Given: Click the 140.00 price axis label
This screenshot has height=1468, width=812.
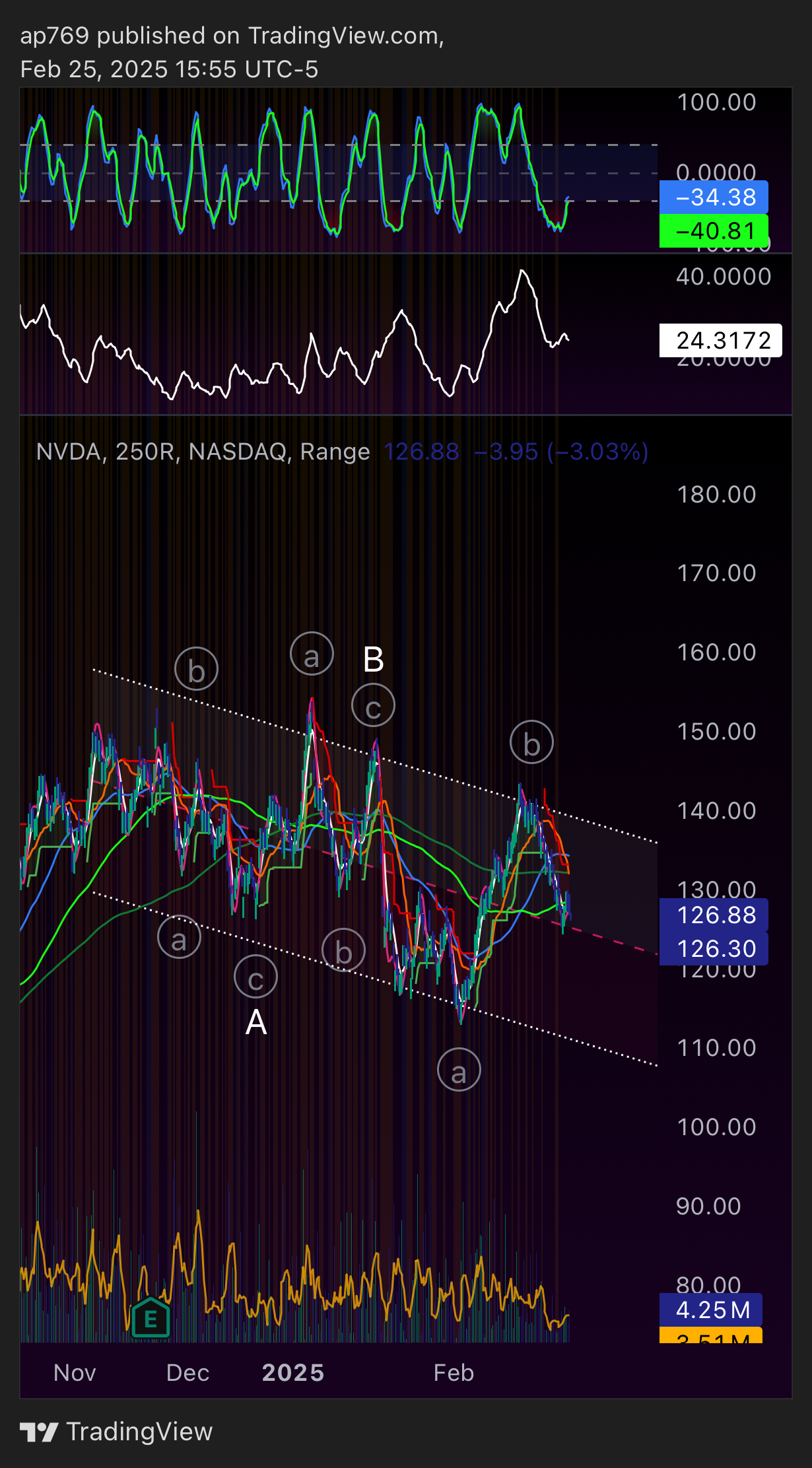Looking at the screenshot, I should tap(716, 811).
